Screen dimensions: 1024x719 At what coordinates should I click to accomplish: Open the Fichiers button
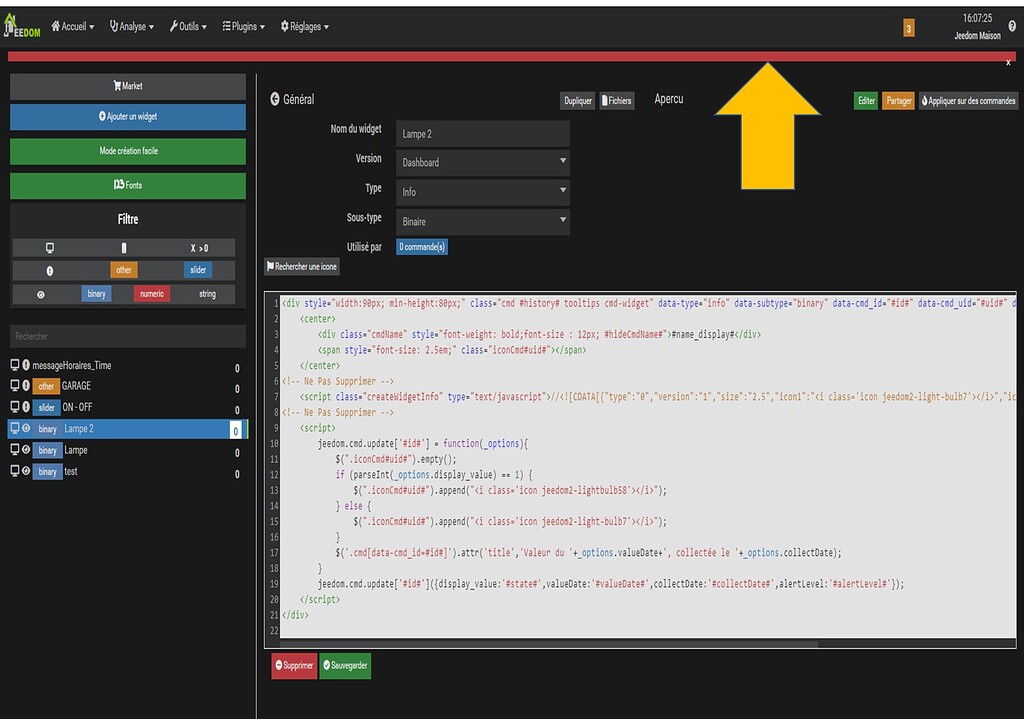(616, 101)
